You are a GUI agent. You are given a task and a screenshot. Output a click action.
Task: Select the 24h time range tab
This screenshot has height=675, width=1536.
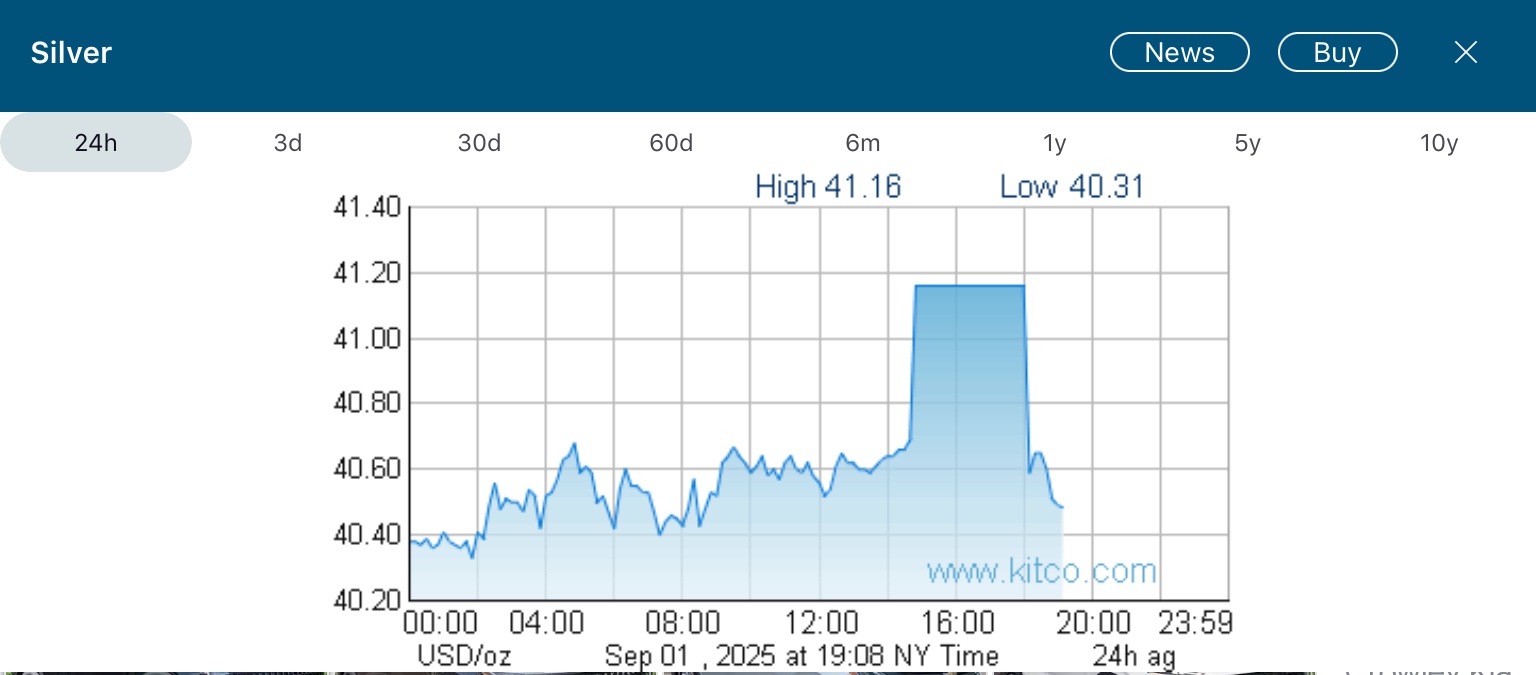96,143
